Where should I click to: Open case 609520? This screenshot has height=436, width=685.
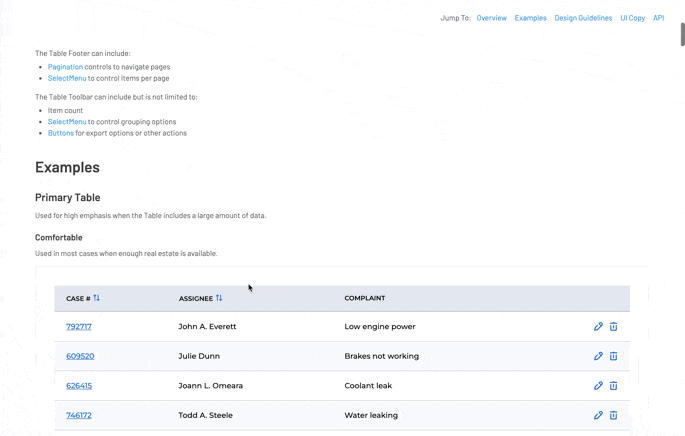pos(80,356)
